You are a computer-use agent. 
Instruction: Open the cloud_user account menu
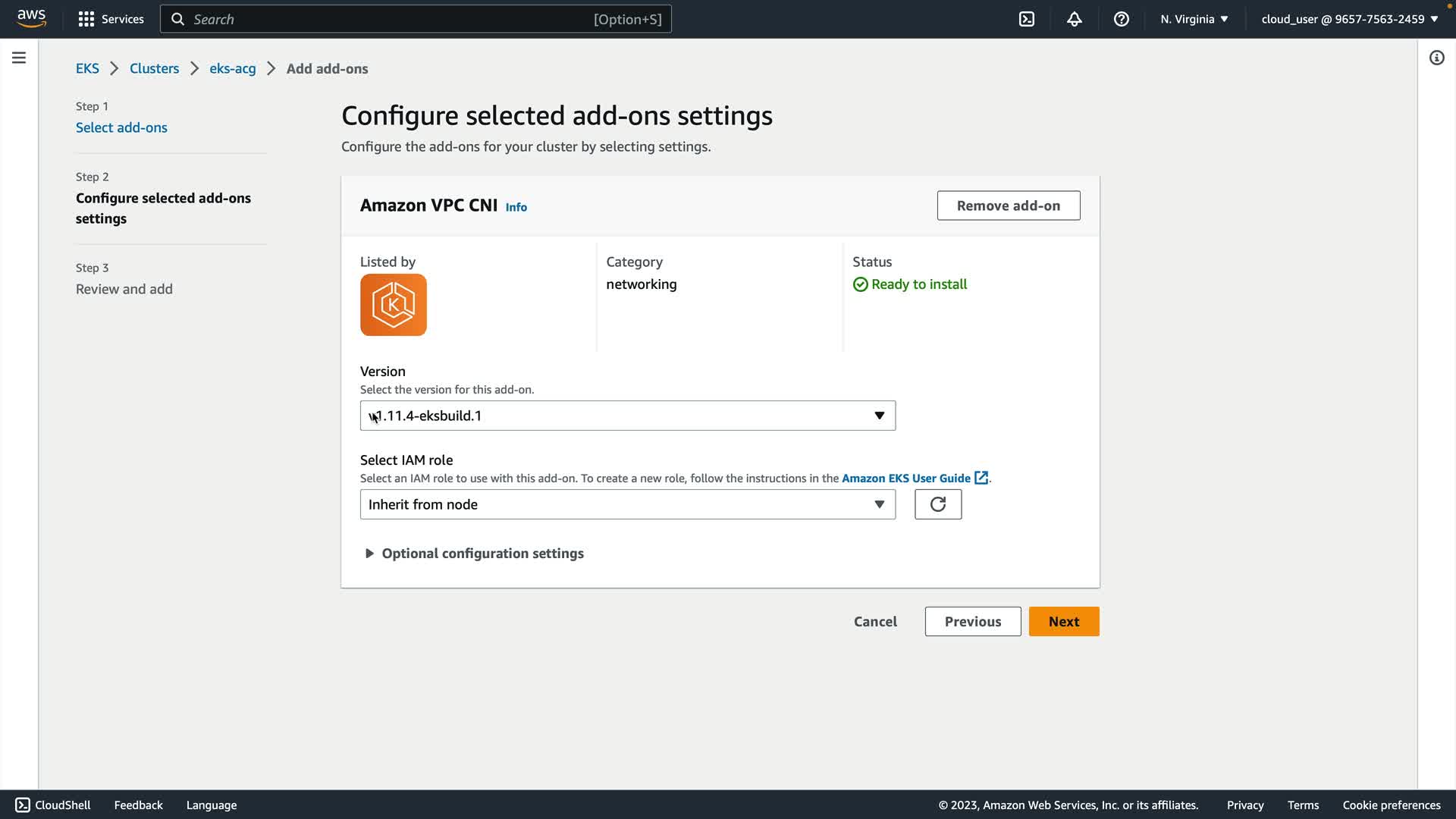click(1349, 19)
